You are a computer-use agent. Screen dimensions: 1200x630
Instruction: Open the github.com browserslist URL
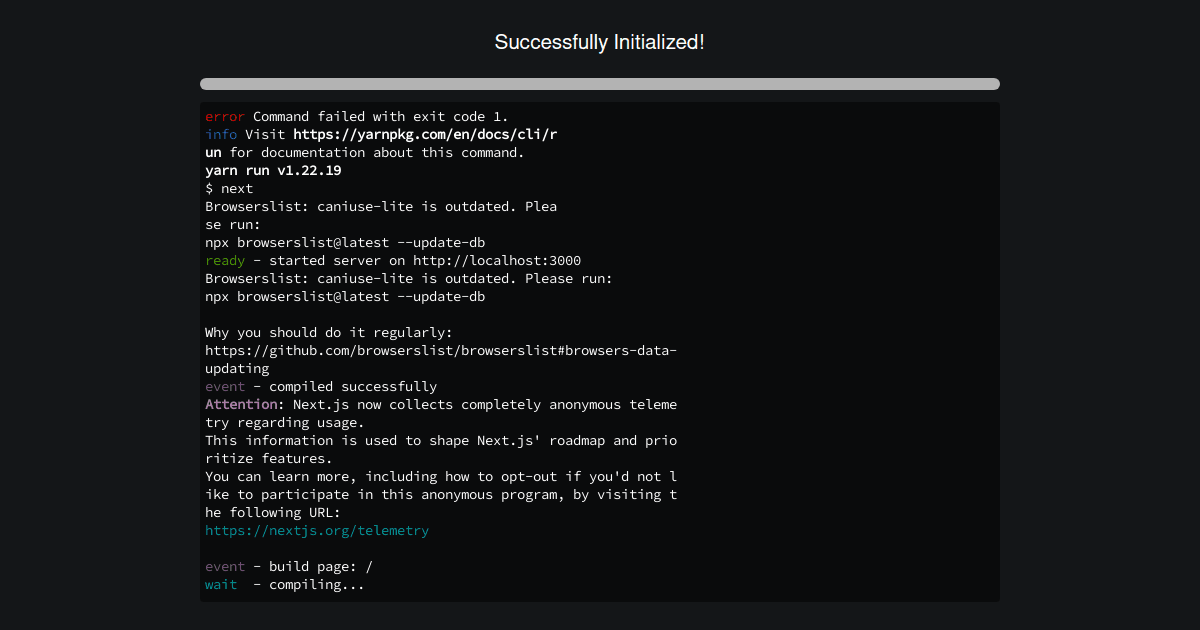click(440, 351)
